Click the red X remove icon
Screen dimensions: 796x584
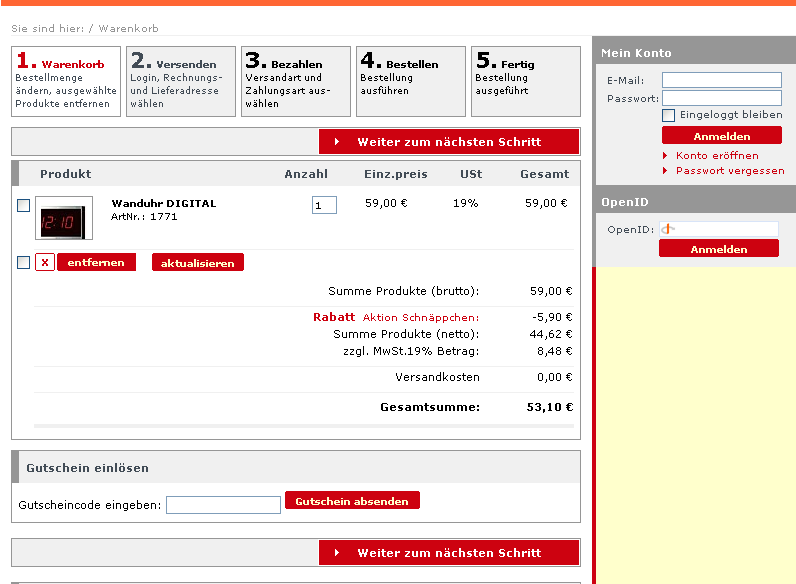pyautogui.click(x=45, y=262)
